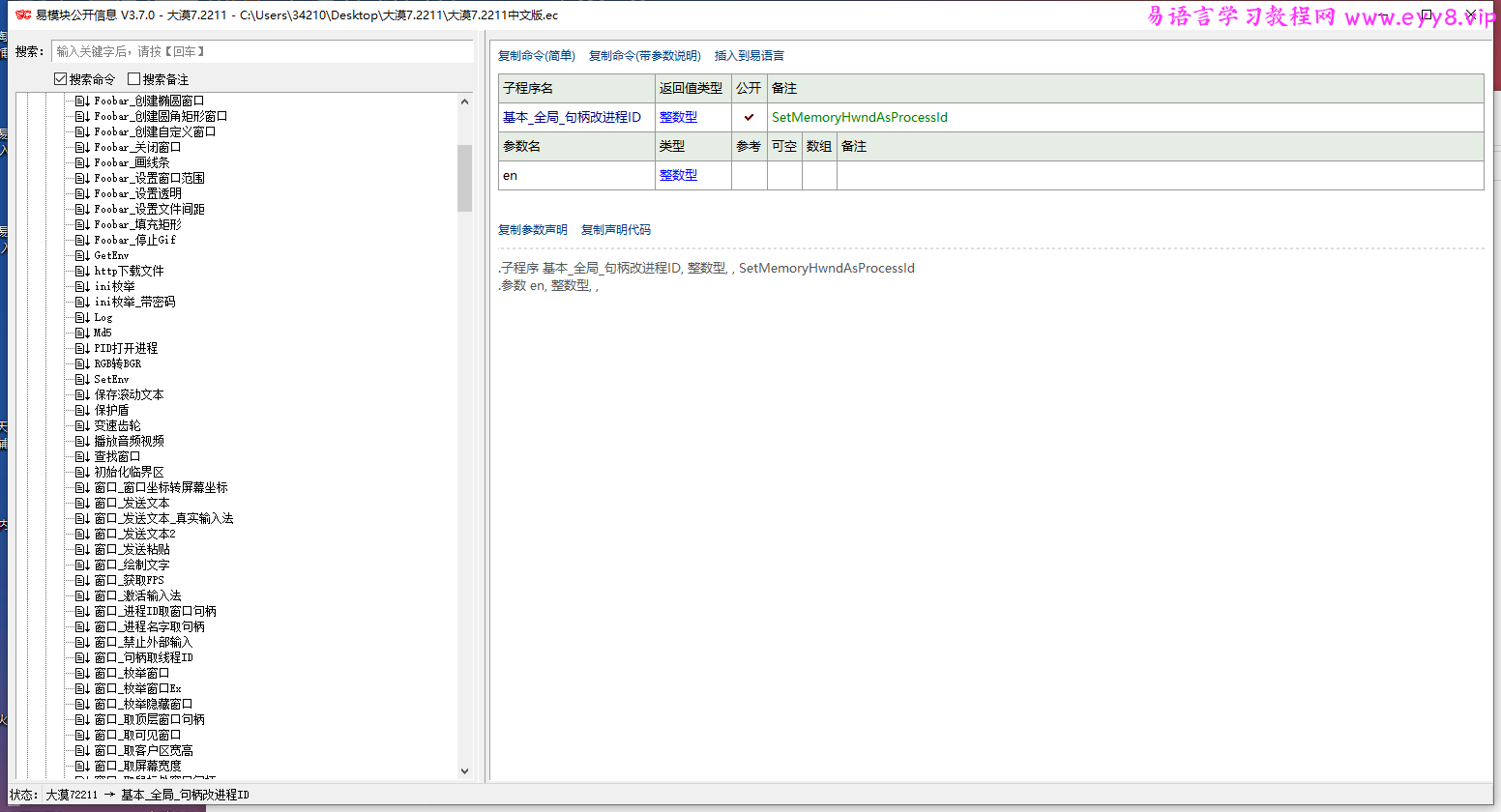The height and width of the screenshot is (812, 1501).
Task: Select 窗口_枚举隐藏窗口 in the tree
Action: (x=143, y=704)
